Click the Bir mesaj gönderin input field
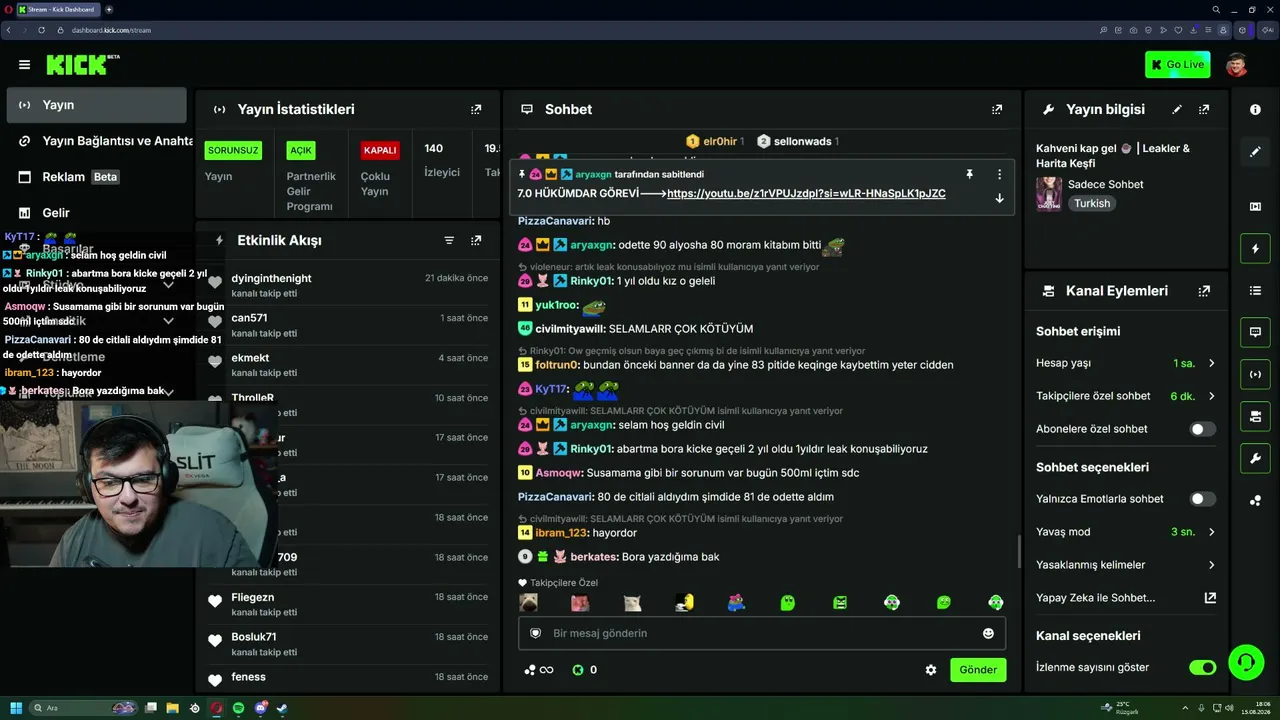 [x=762, y=633]
